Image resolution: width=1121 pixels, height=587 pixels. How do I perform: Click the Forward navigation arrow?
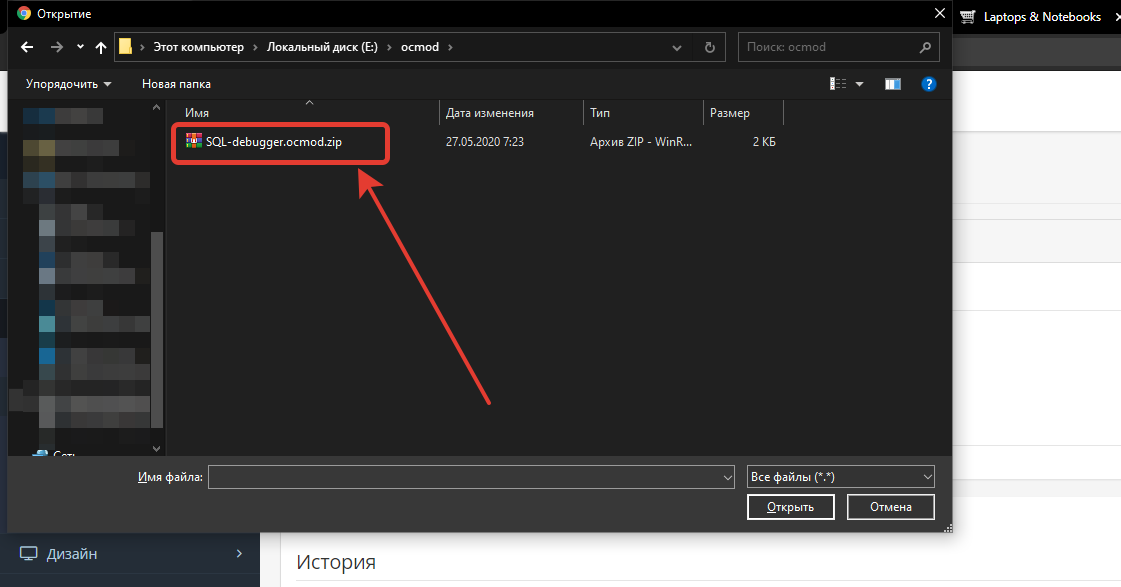click(57, 47)
